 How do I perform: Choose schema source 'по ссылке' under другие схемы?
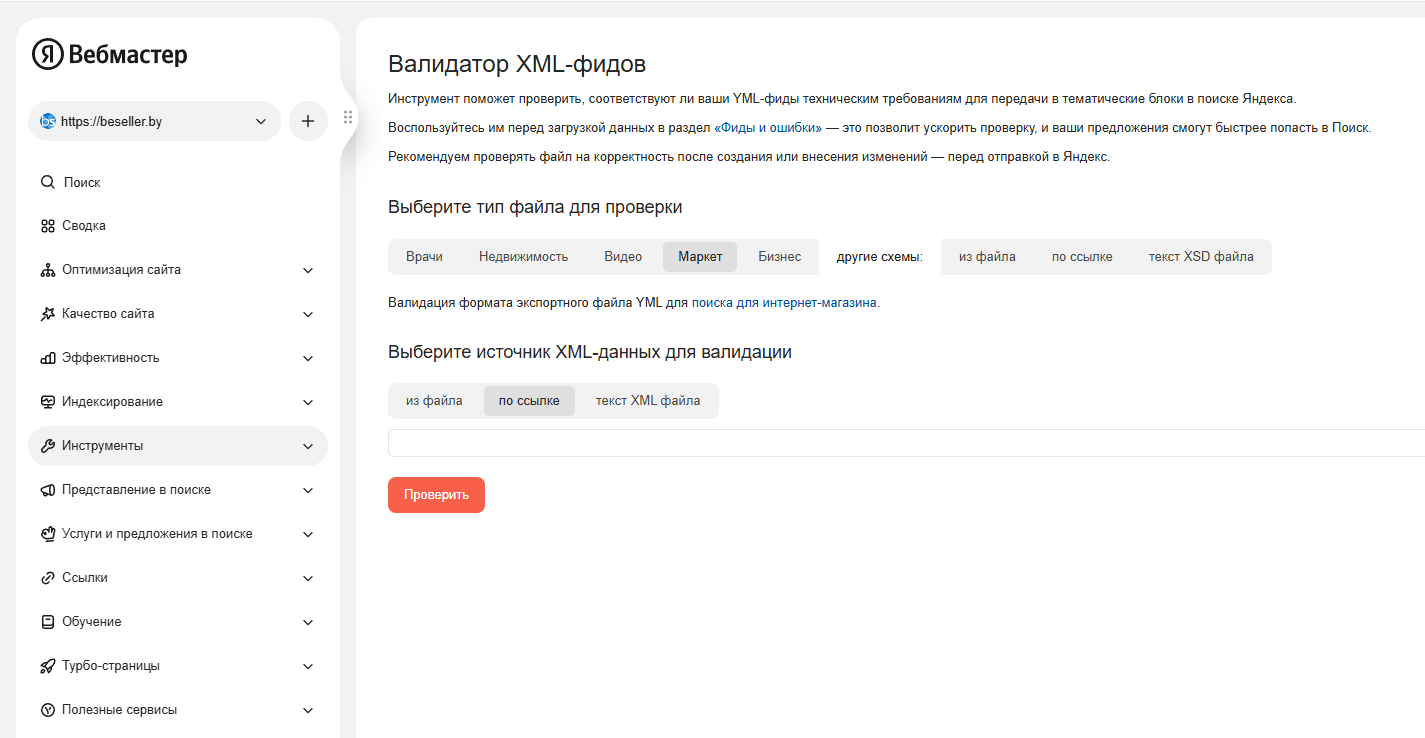(1082, 257)
